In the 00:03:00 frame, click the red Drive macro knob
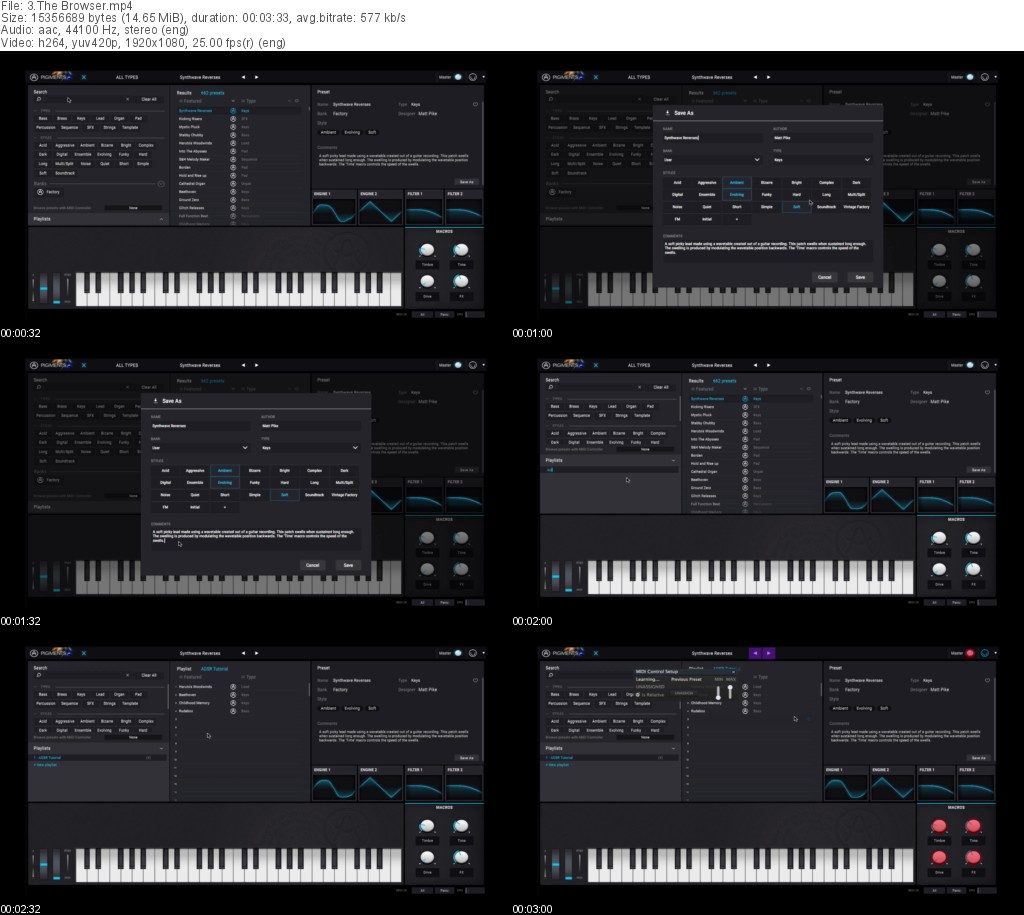 pos(939,858)
